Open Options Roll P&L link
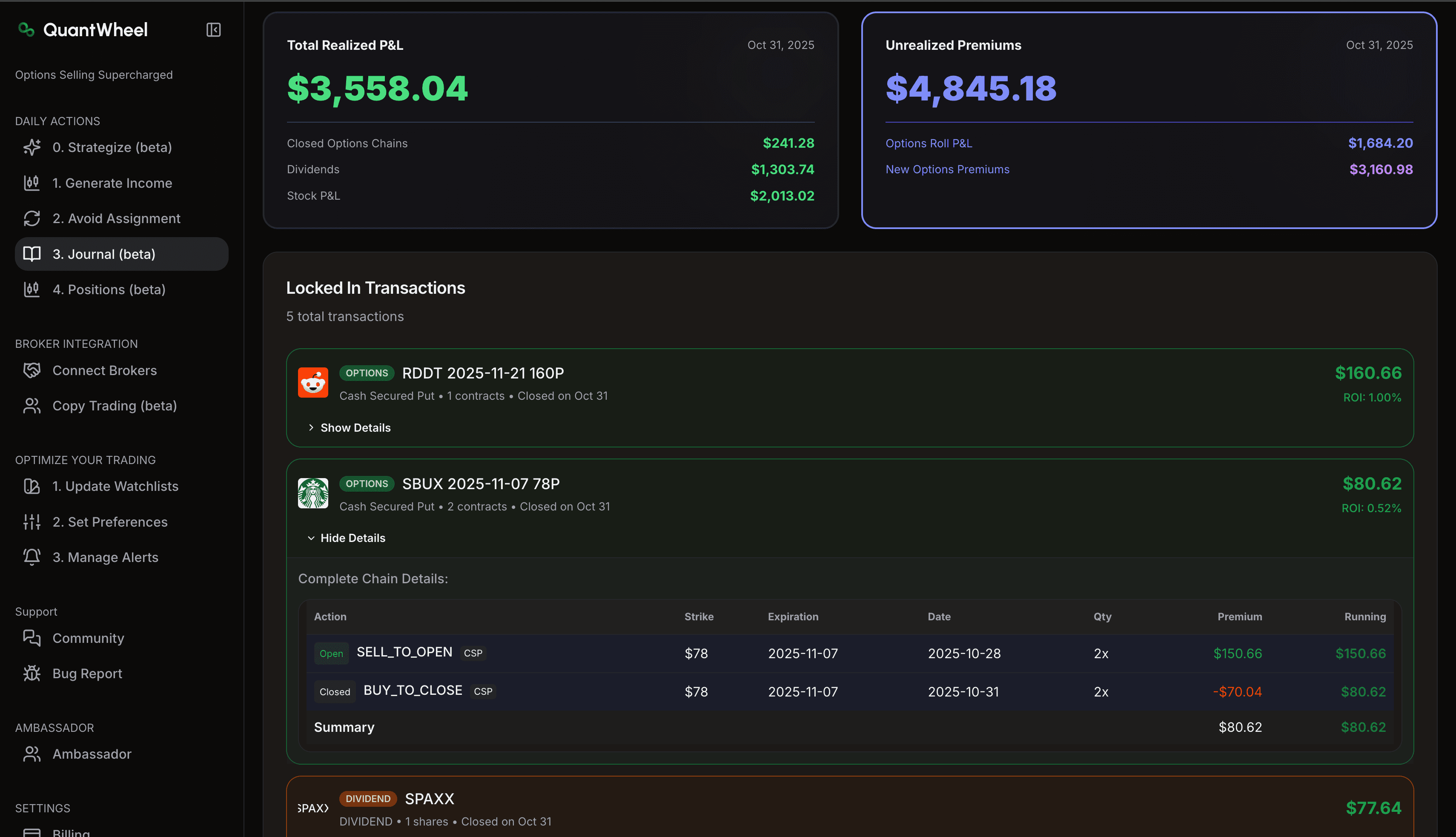 (x=929, y=143)
